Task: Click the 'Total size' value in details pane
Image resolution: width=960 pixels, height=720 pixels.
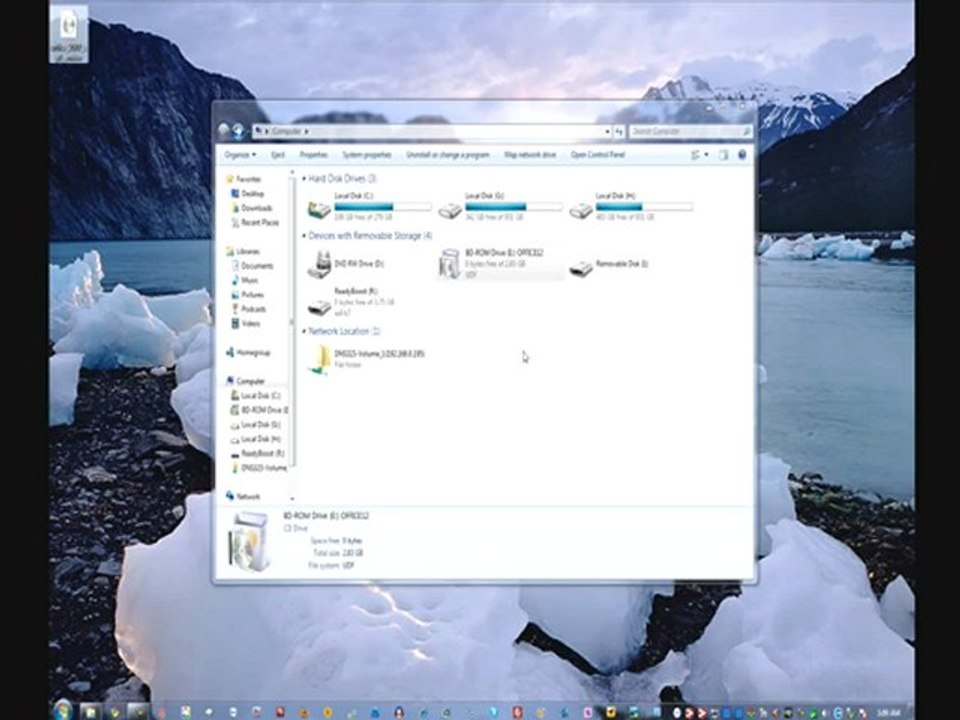Action: (x=353, y=553)
